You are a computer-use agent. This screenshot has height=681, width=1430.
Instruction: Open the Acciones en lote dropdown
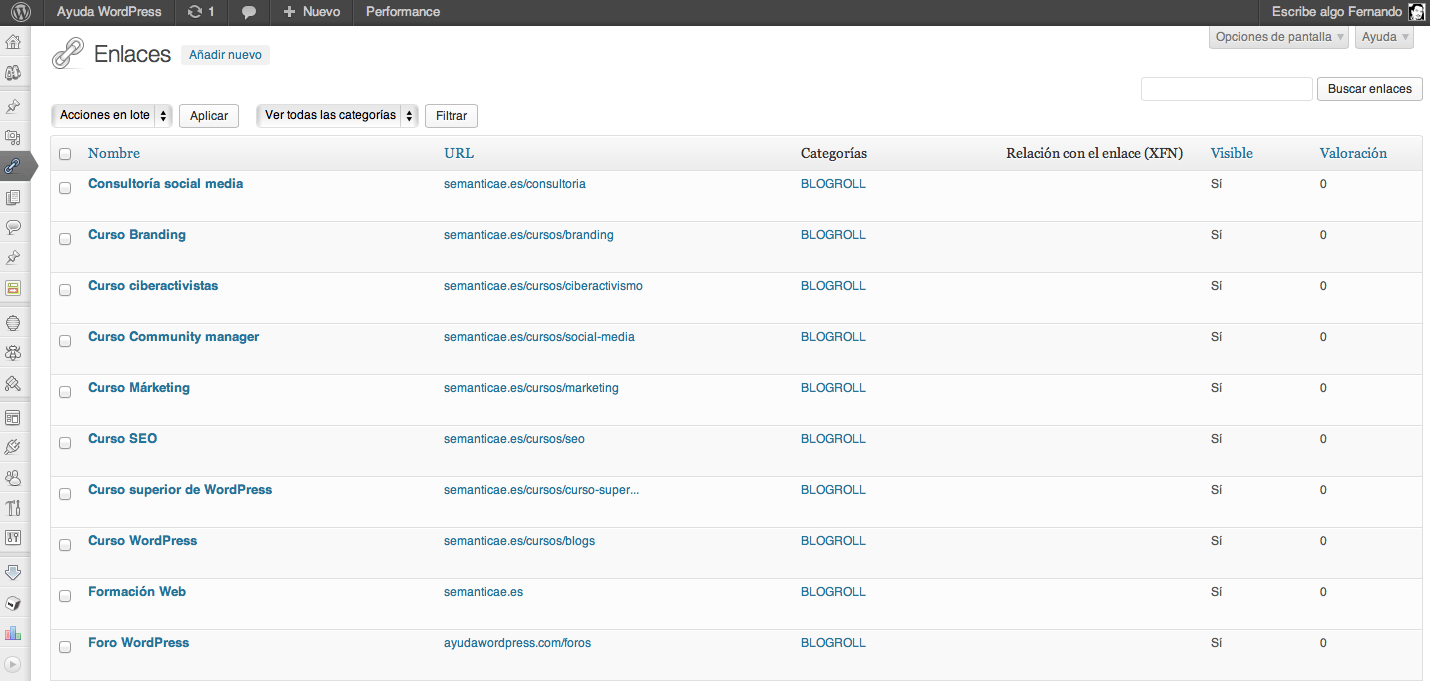[111, 116]
